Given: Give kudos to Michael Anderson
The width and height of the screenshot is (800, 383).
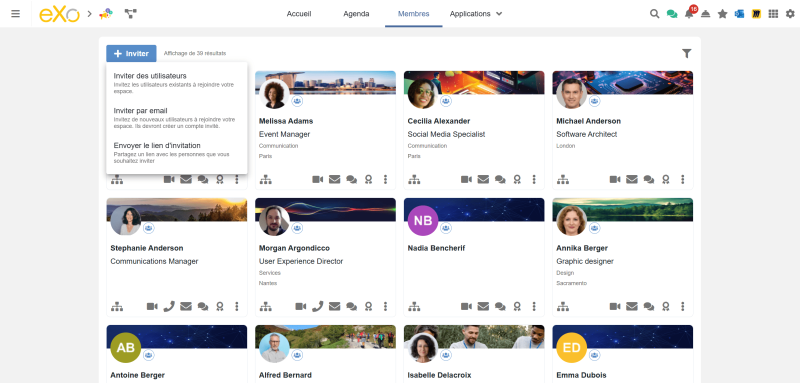Looking at the screenshot, I should click(666, 180).
